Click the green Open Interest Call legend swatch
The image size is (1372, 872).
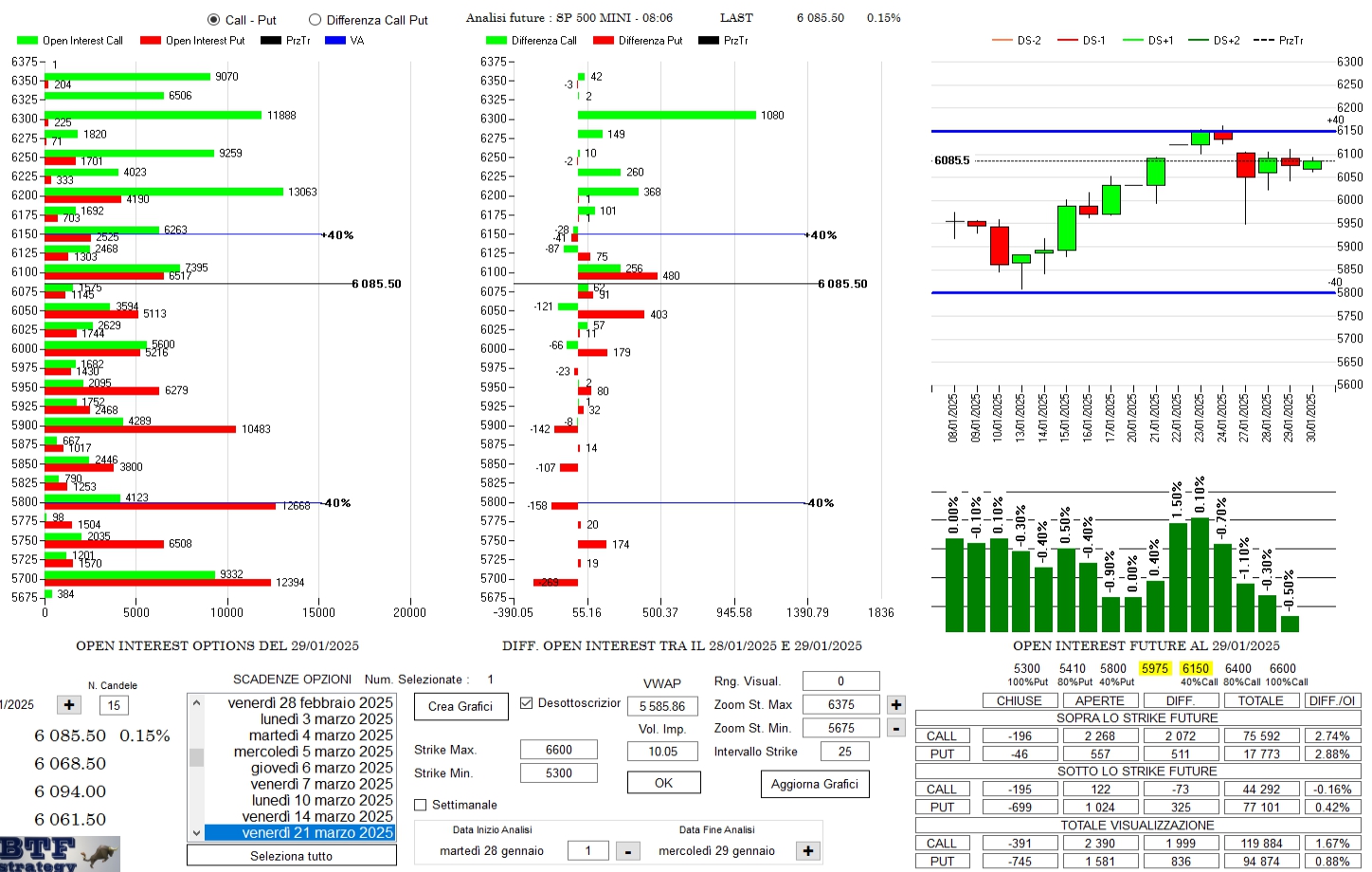pos(27,41)
